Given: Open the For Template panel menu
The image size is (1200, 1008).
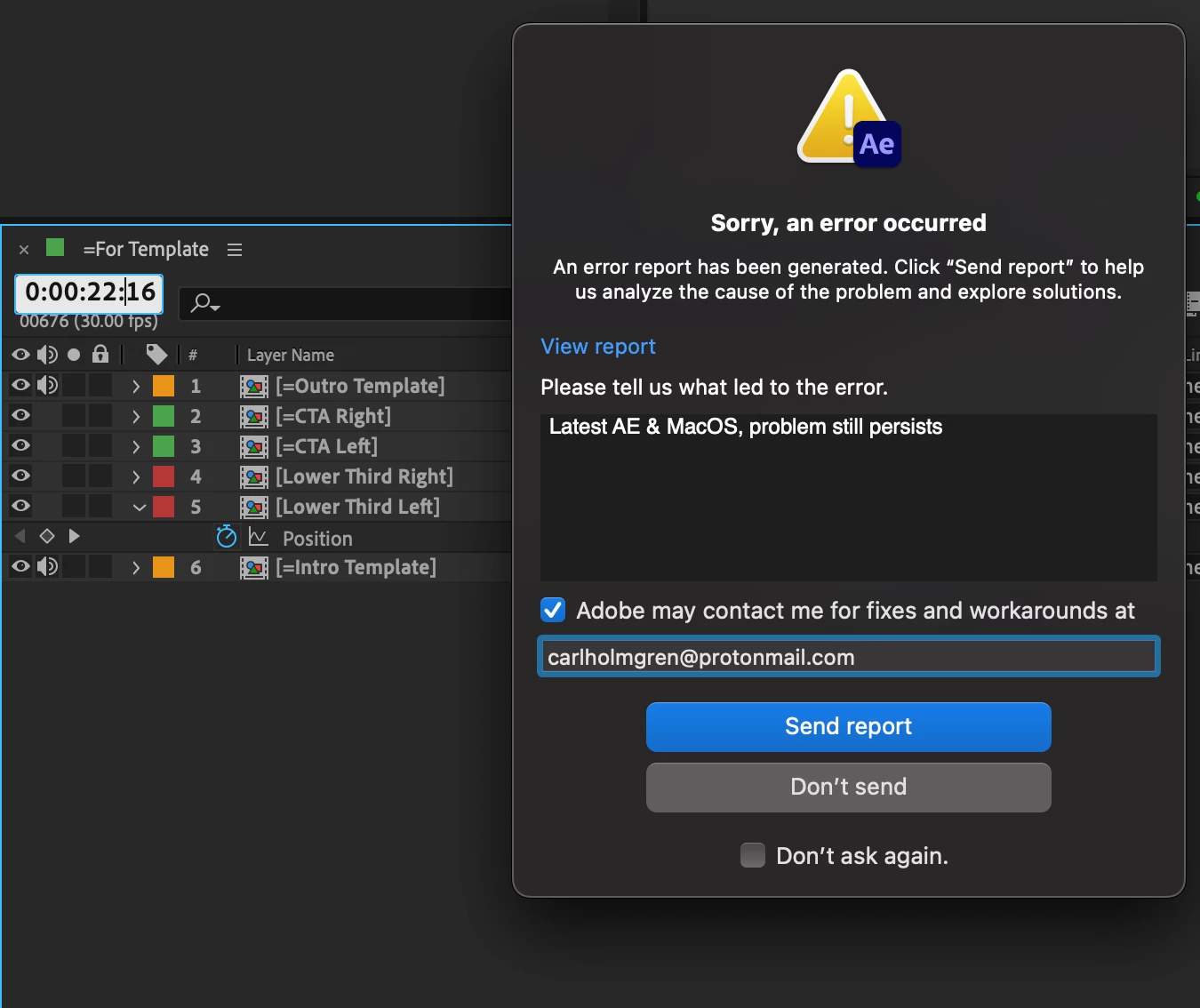Looking at the screenshot, I should (235, 250).
